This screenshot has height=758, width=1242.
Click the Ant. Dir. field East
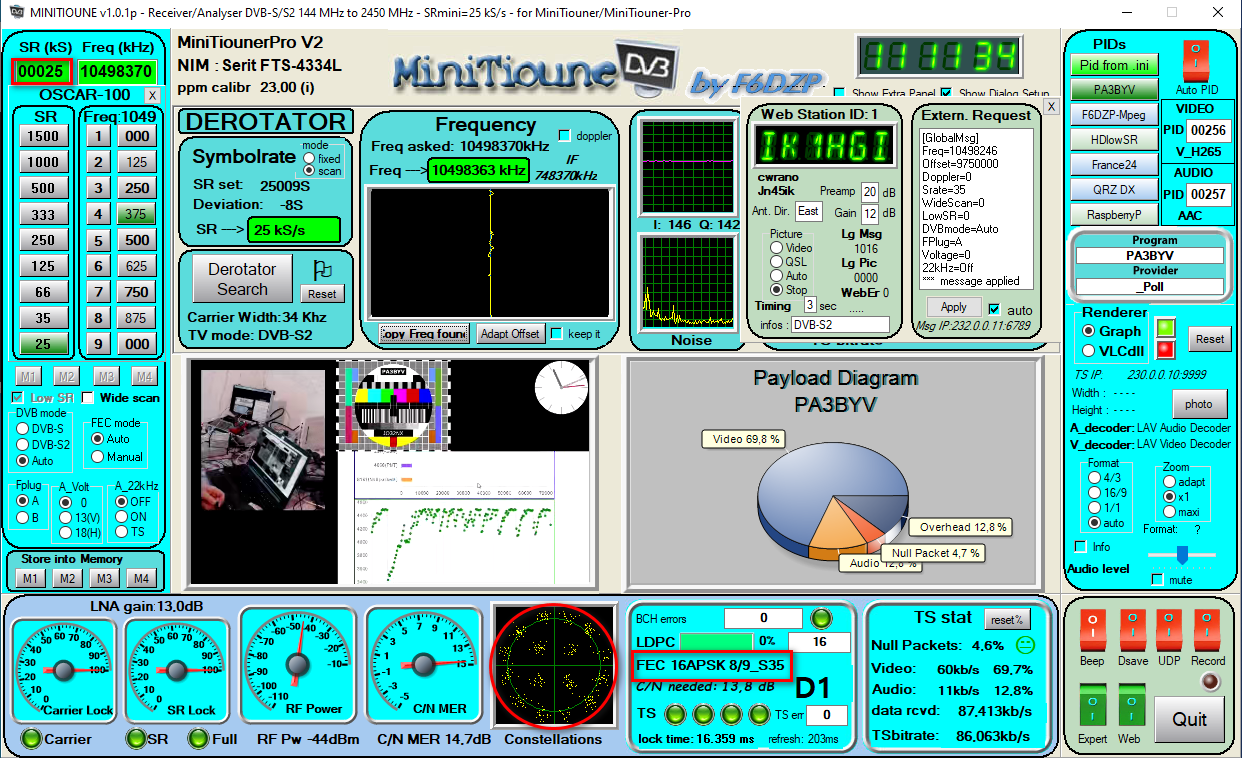(x=808, y=211)
